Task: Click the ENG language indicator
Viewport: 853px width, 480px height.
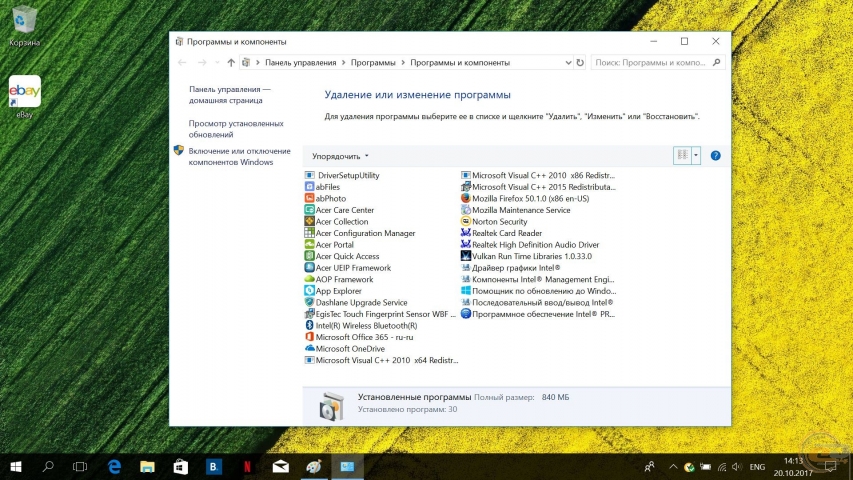Action: click(757, 467)
